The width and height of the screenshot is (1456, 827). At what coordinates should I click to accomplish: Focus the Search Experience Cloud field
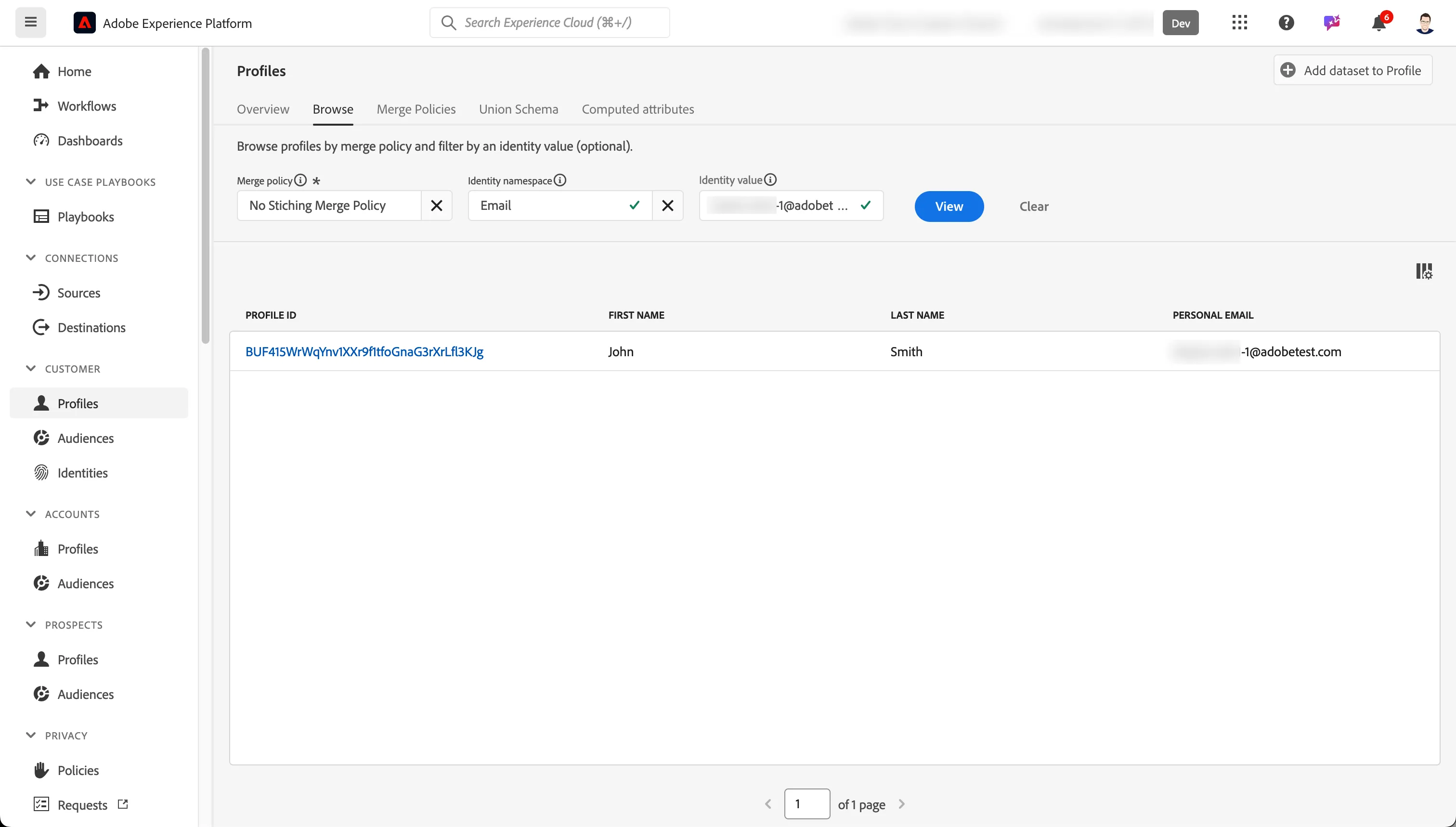(x=549, y=23)
